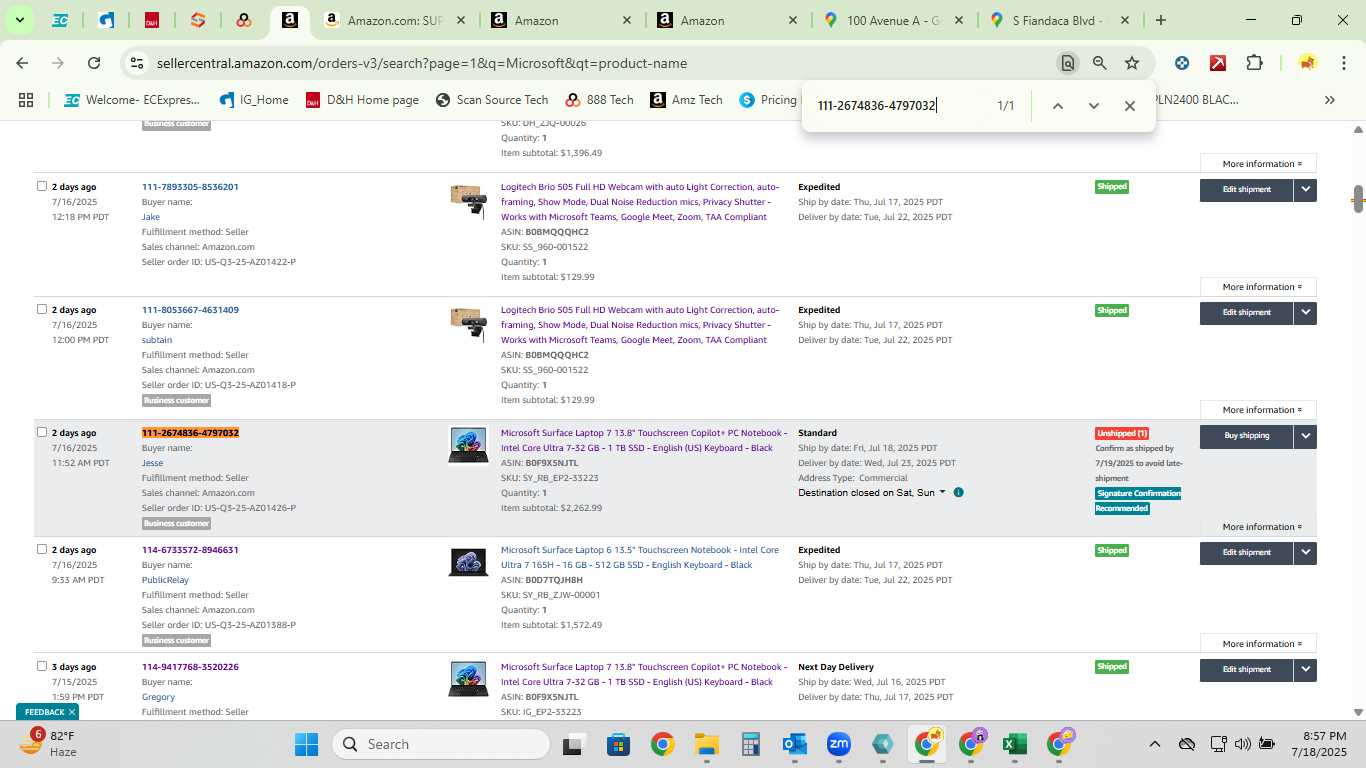Open the speaker volume tray icon
The image size is (1366, 768).
coord(1242,744)
